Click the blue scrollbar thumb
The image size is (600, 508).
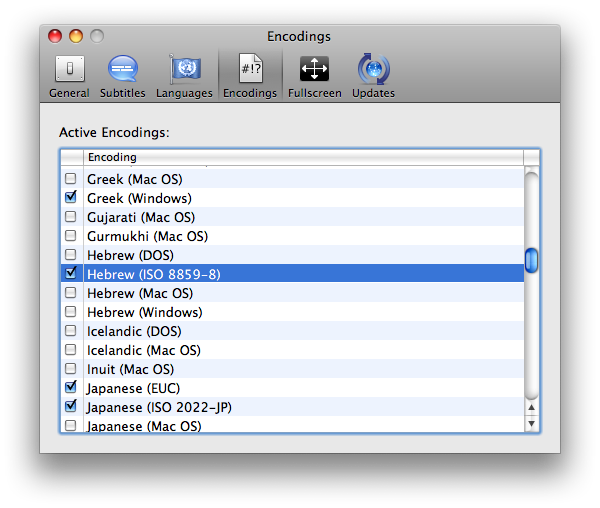532,260
